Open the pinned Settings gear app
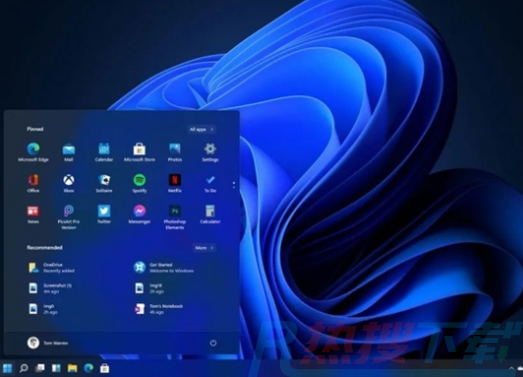Screen dimensions: 523x377 (210, 152)
